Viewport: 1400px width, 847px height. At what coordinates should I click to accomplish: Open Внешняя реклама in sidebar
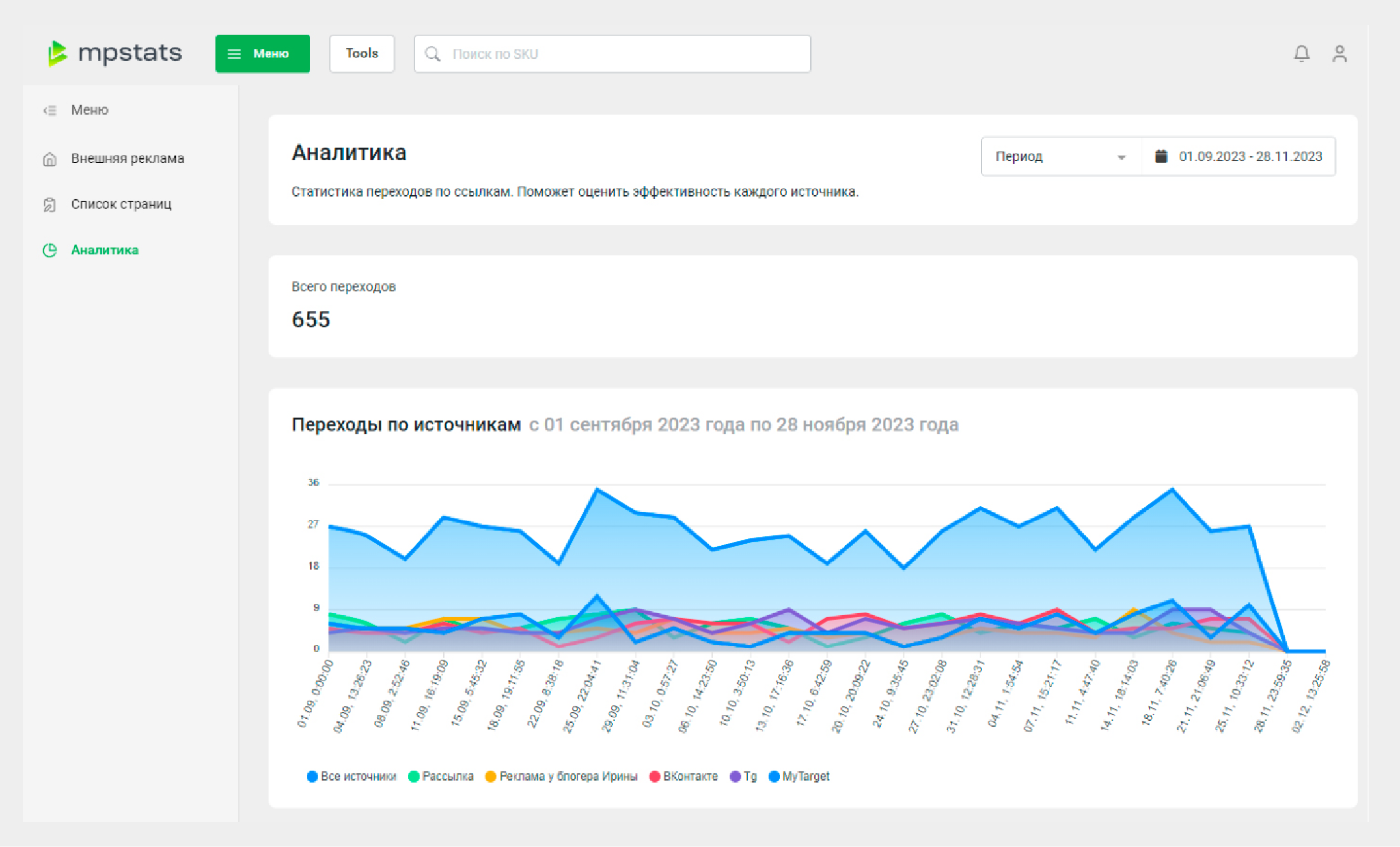[128, 158]
